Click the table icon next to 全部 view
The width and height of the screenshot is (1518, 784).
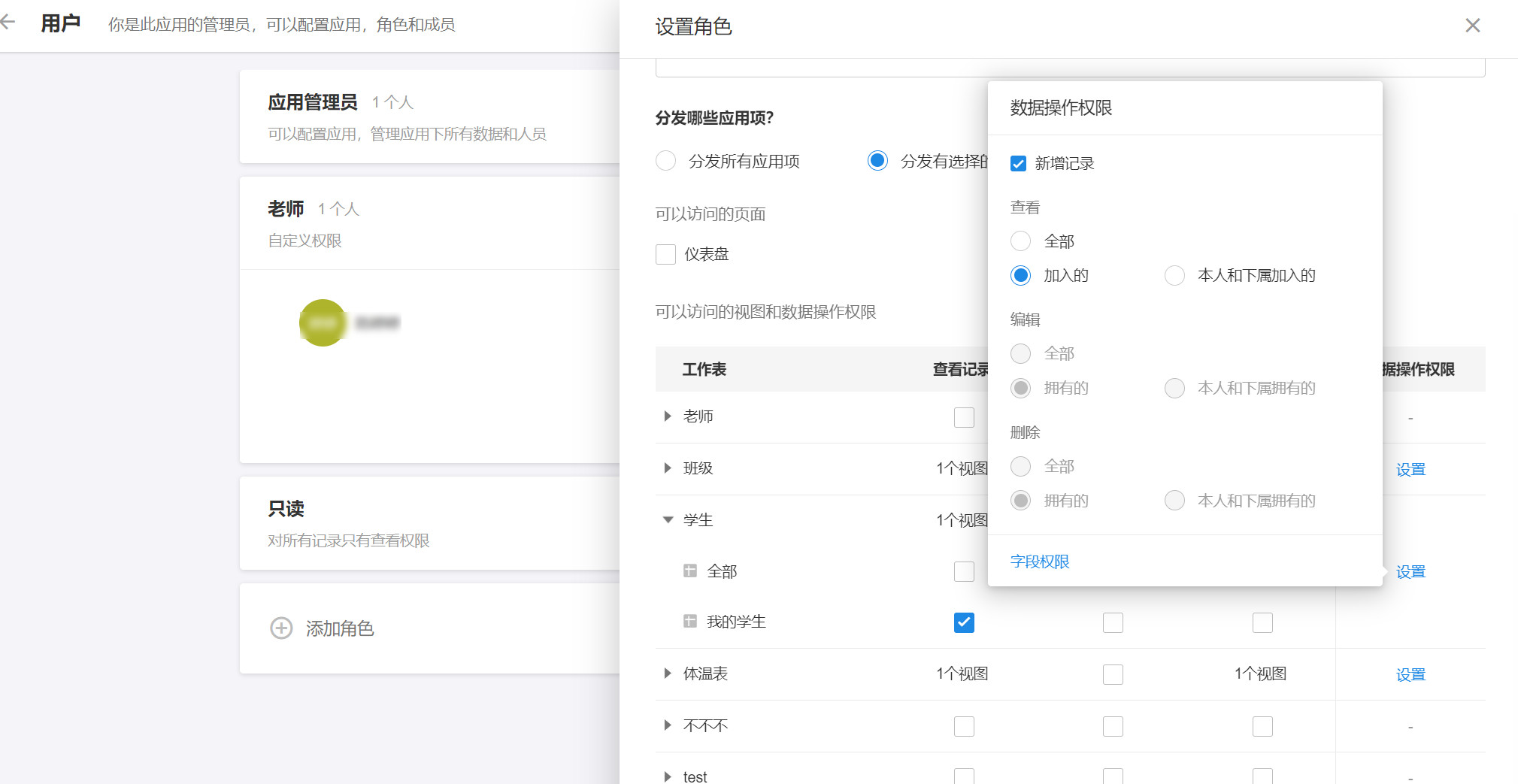tap(689, 571)
